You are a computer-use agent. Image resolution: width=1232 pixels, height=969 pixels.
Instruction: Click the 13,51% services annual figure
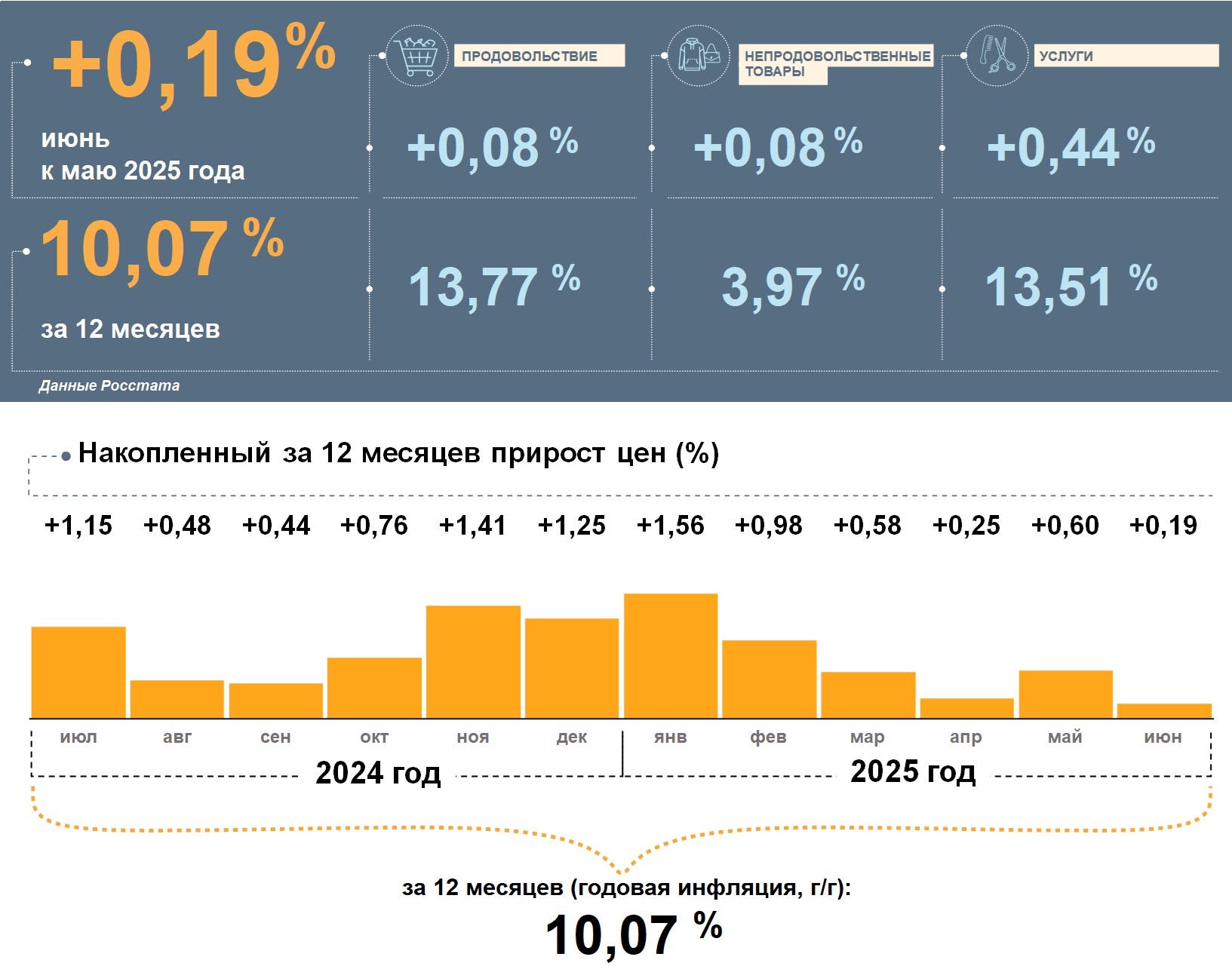[x=1071, y=287]
